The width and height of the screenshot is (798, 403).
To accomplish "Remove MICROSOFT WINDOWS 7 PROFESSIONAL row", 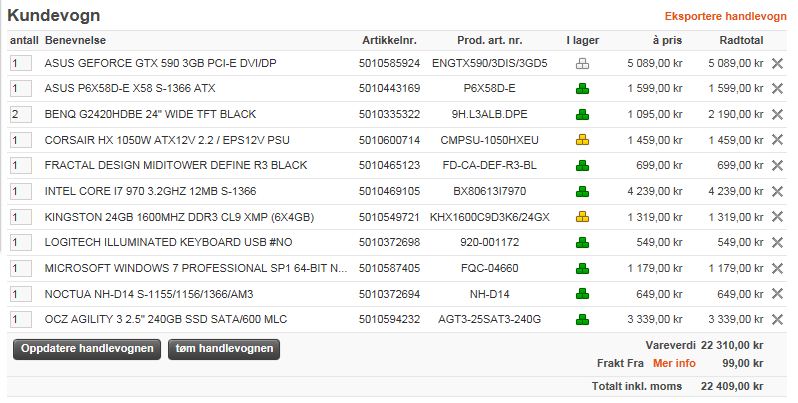I will point(777,268).
